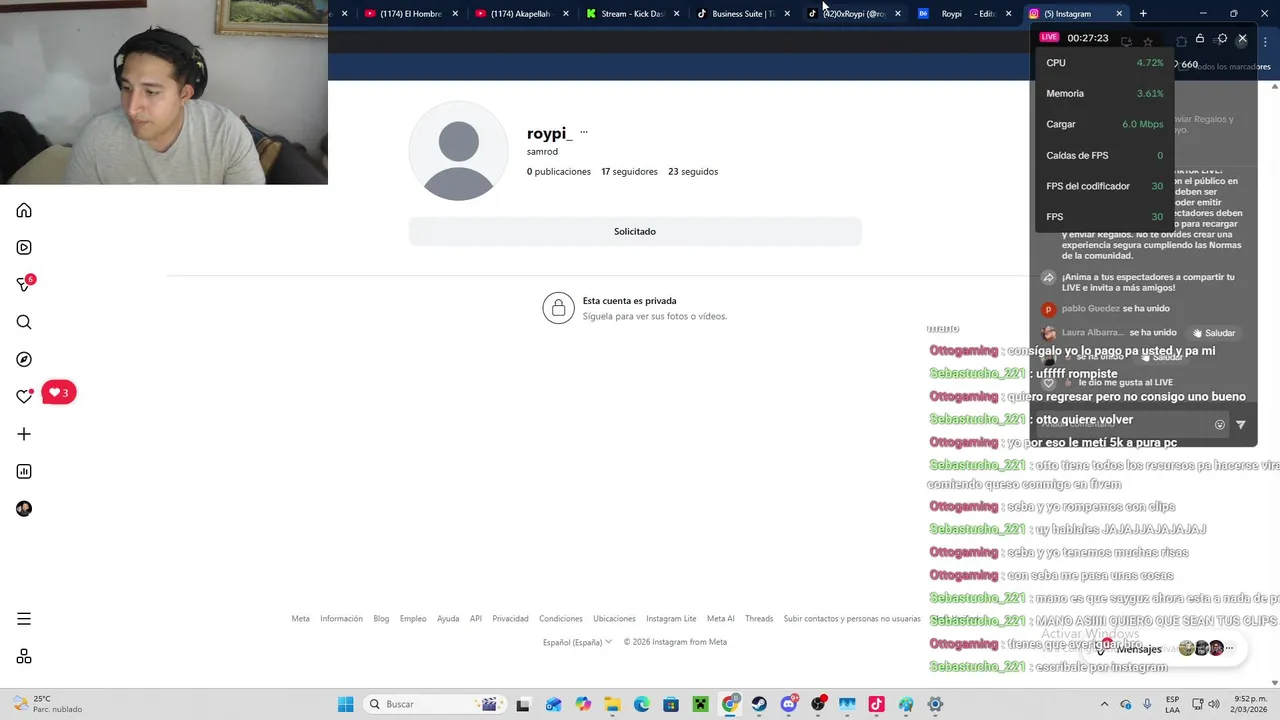This screenshot has height=720, width=1280.
Task: Open direct messages icon with 6 badge
Action: (25, 284)
